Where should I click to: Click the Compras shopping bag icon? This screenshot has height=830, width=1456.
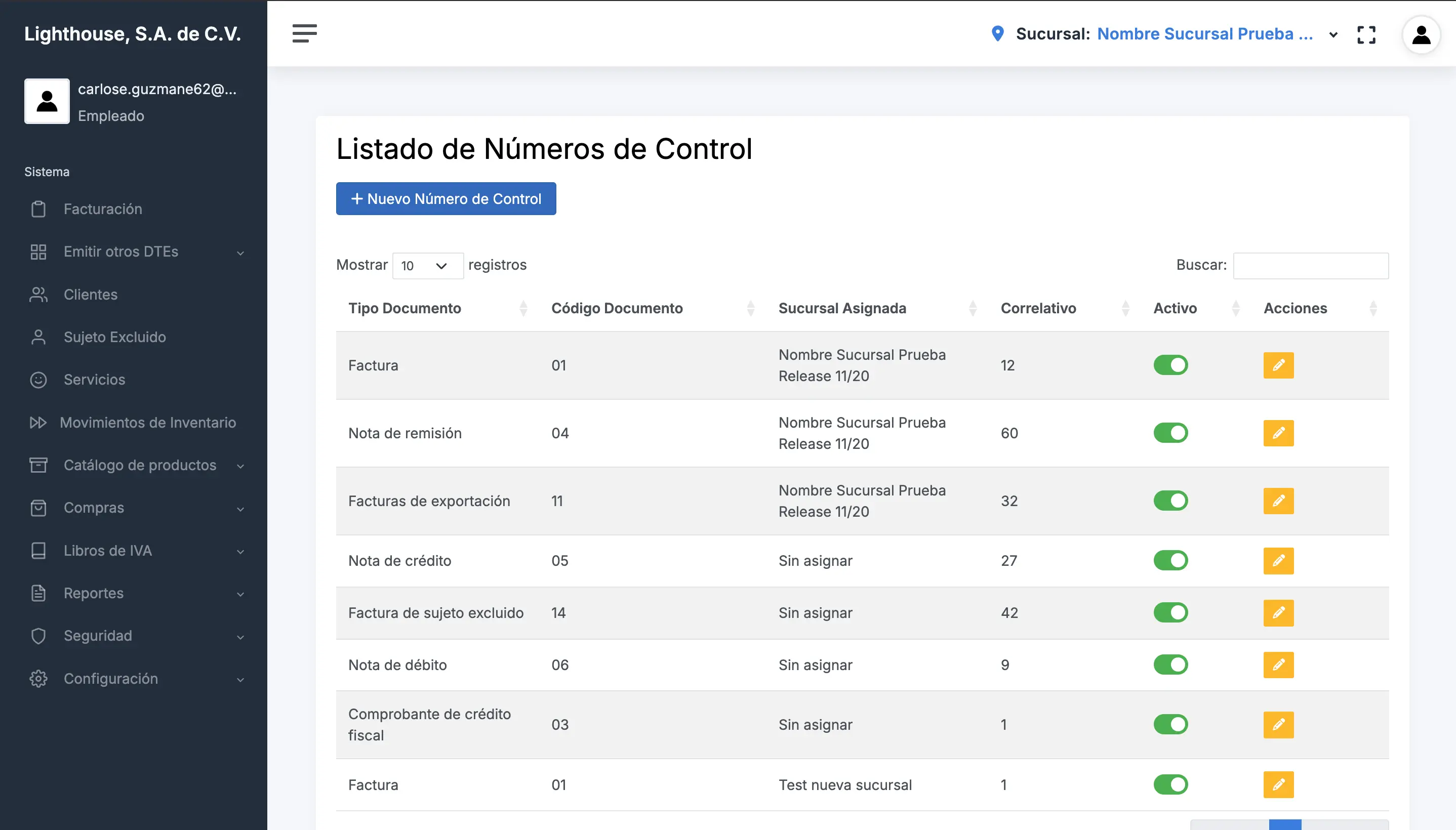click(x=38, y=507)
